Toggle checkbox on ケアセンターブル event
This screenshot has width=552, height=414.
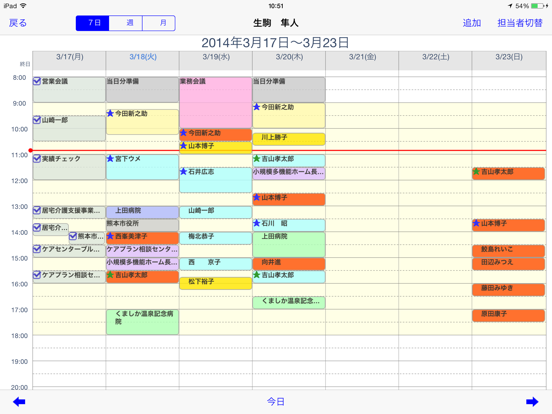(37, 249)
